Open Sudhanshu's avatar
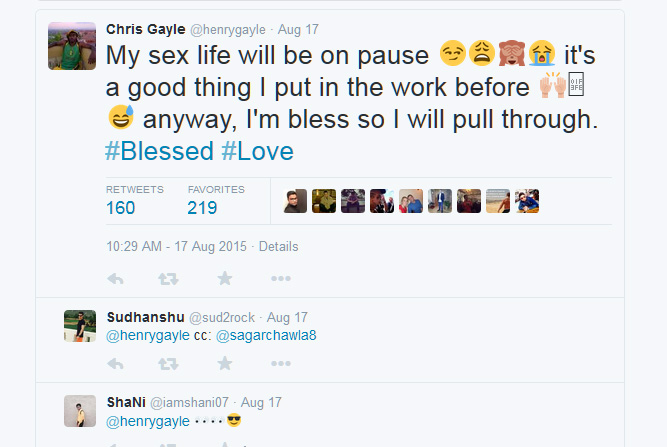Screen dimensions: 667x447 coord(80,326)
